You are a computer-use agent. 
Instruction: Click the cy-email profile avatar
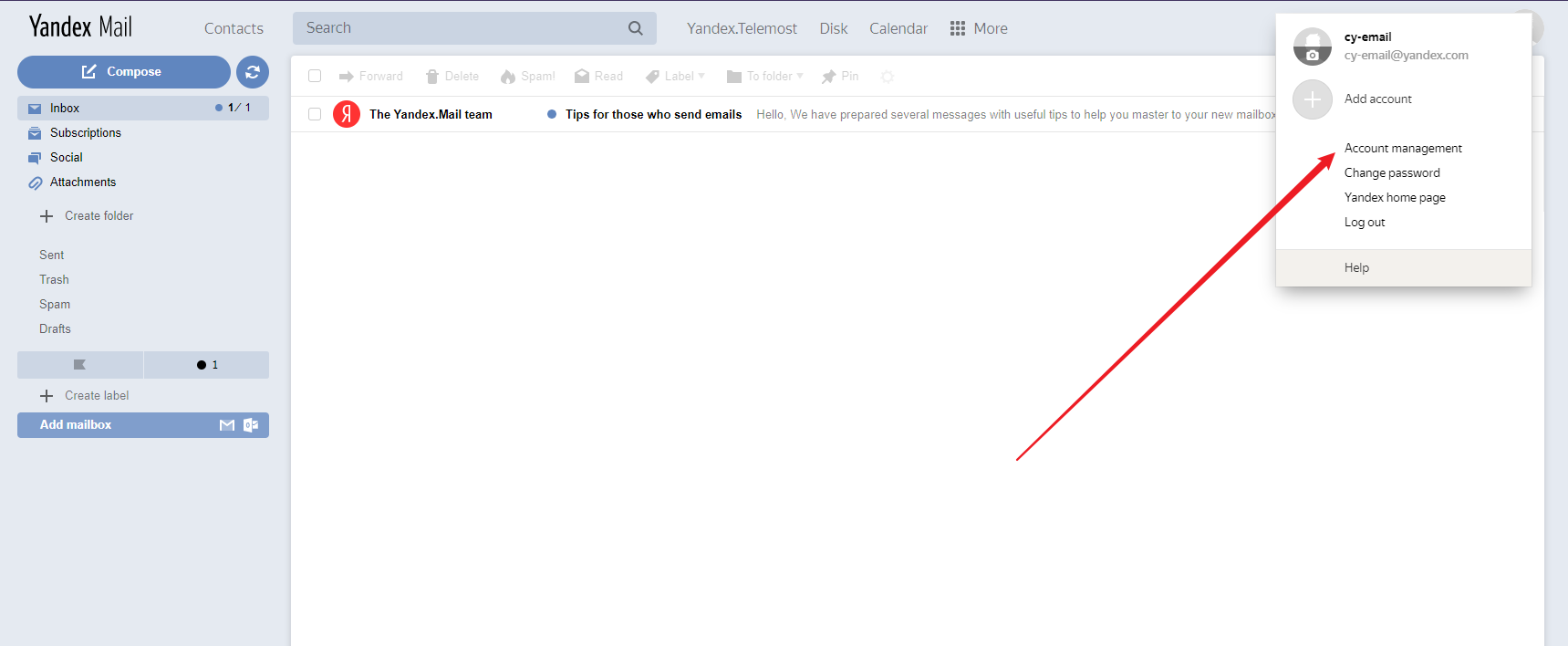(x=1313, y=47)
